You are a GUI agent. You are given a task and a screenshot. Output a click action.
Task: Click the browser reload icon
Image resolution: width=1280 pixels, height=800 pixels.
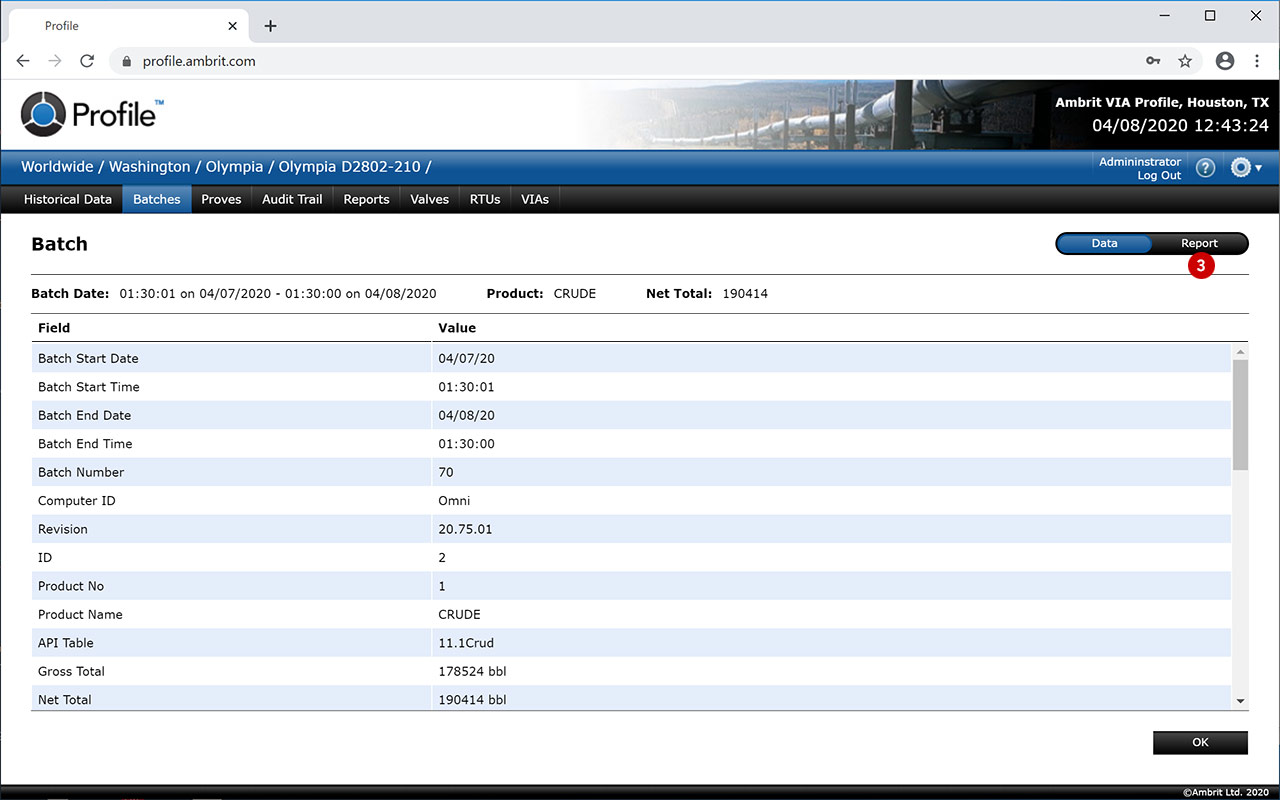click(x=87, y=61)
